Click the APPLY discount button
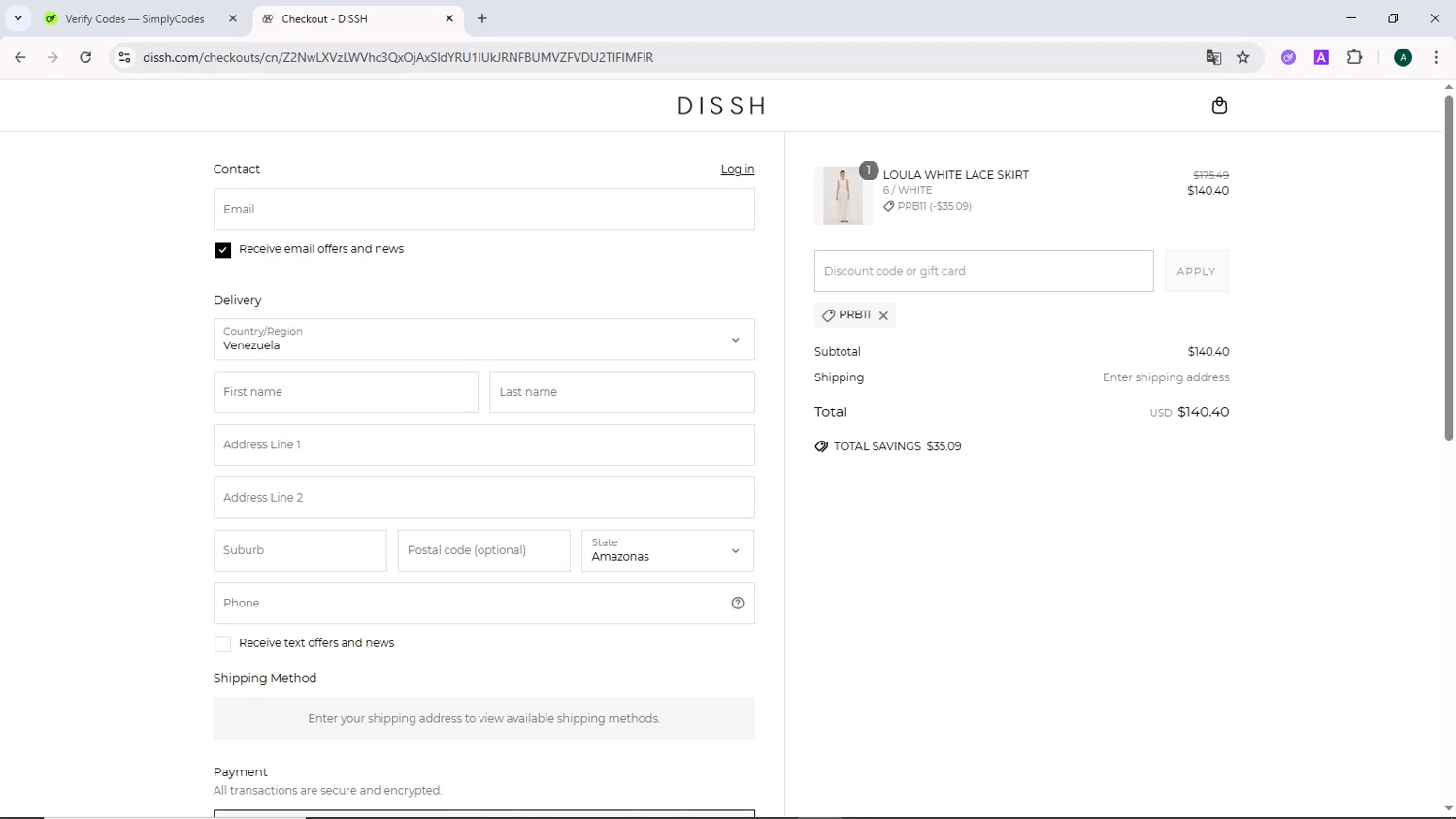Viewport: 1456px width, 819px height. pos(1196,272)
